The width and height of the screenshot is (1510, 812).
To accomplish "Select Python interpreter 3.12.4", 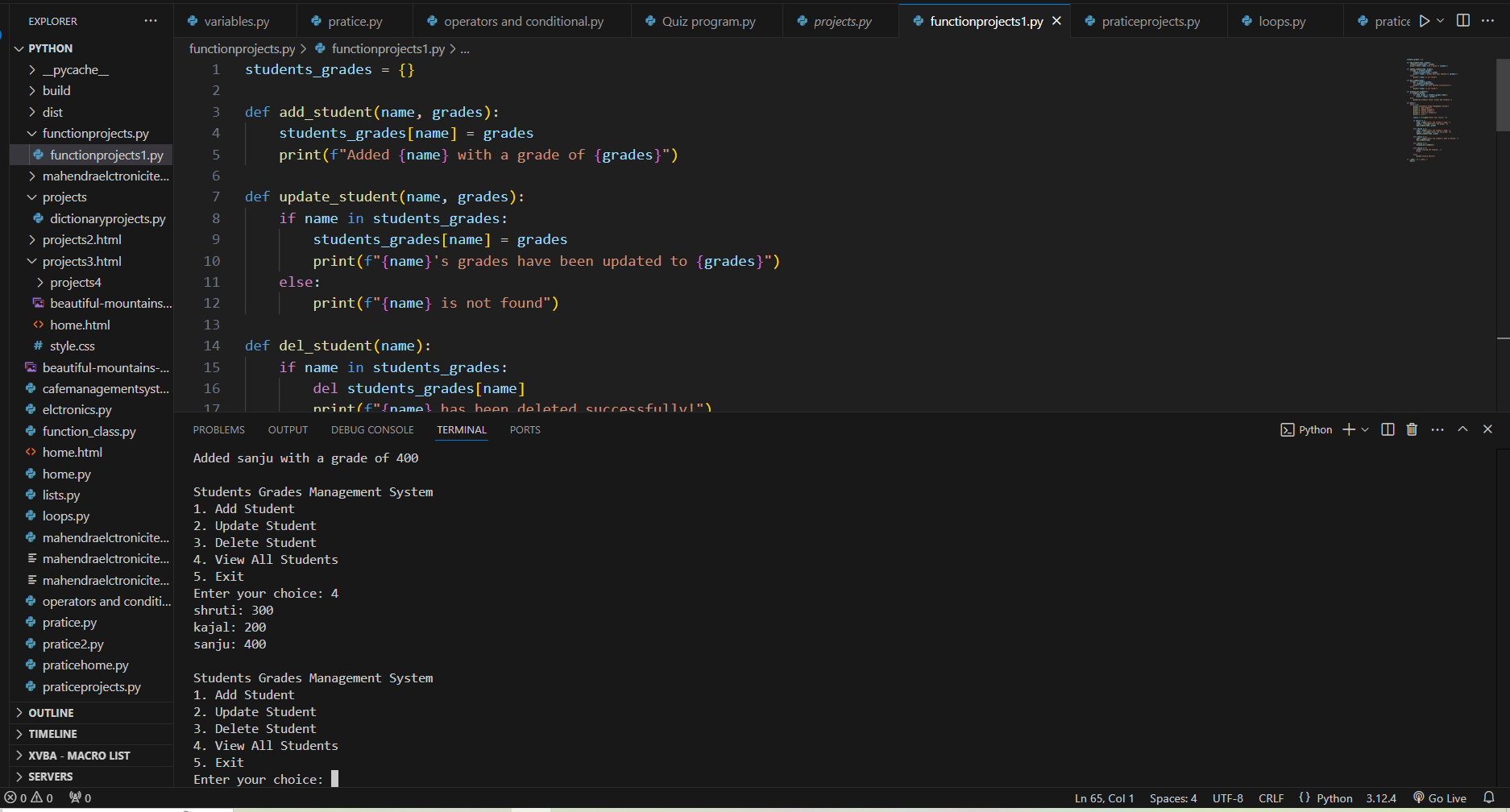I will tap(1381, 798).
